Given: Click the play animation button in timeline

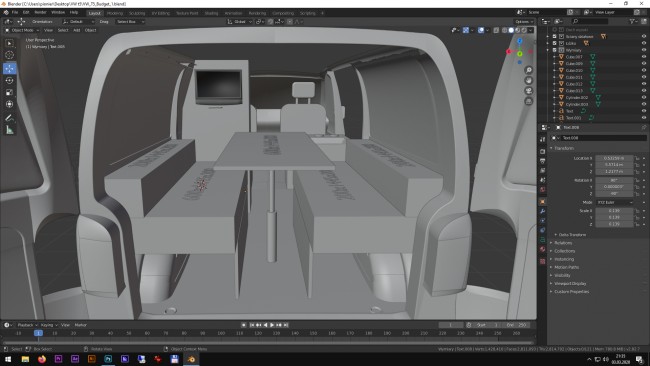Looking at the screenshot, I should pos(272,325).
